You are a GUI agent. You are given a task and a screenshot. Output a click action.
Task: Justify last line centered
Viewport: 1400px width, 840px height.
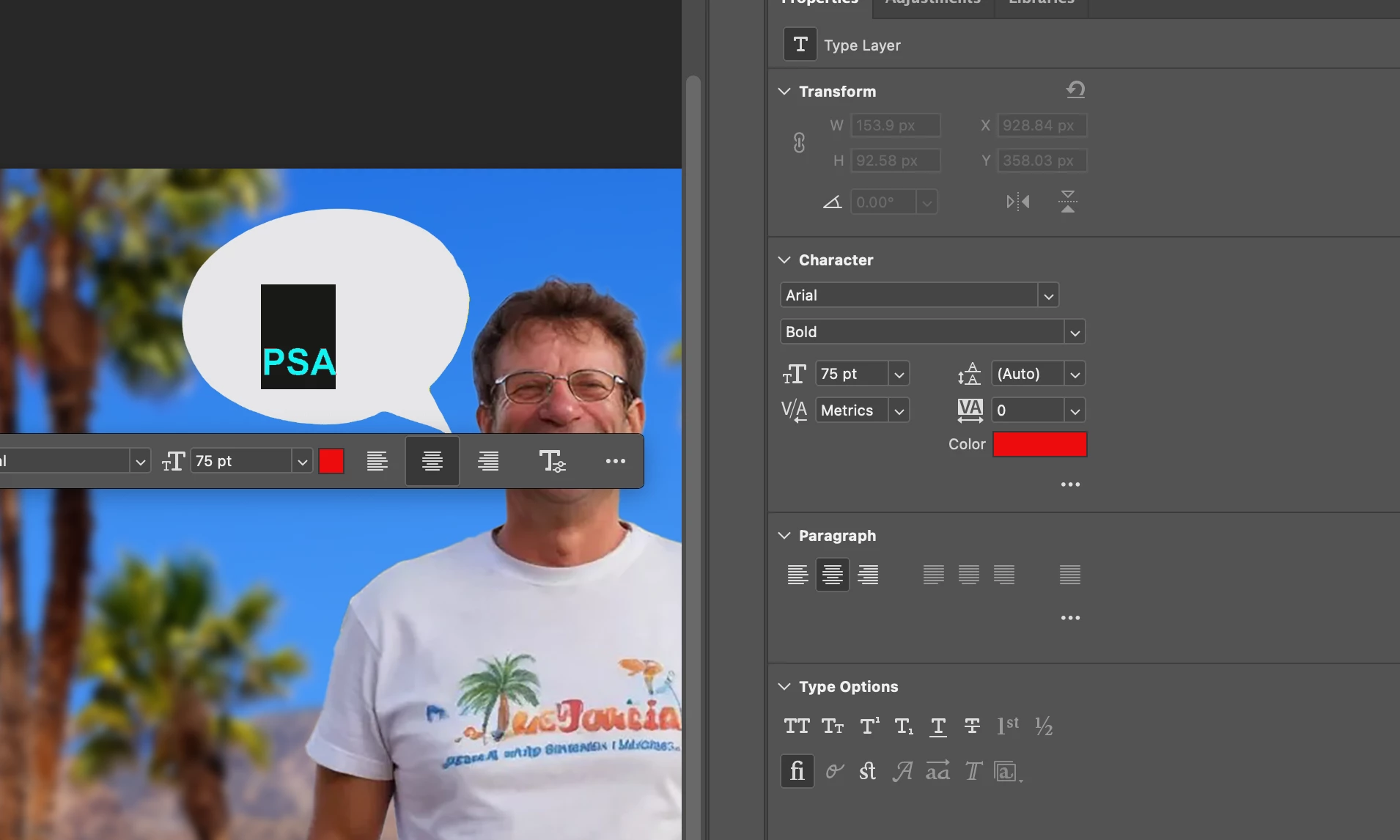tap(968, 575)
